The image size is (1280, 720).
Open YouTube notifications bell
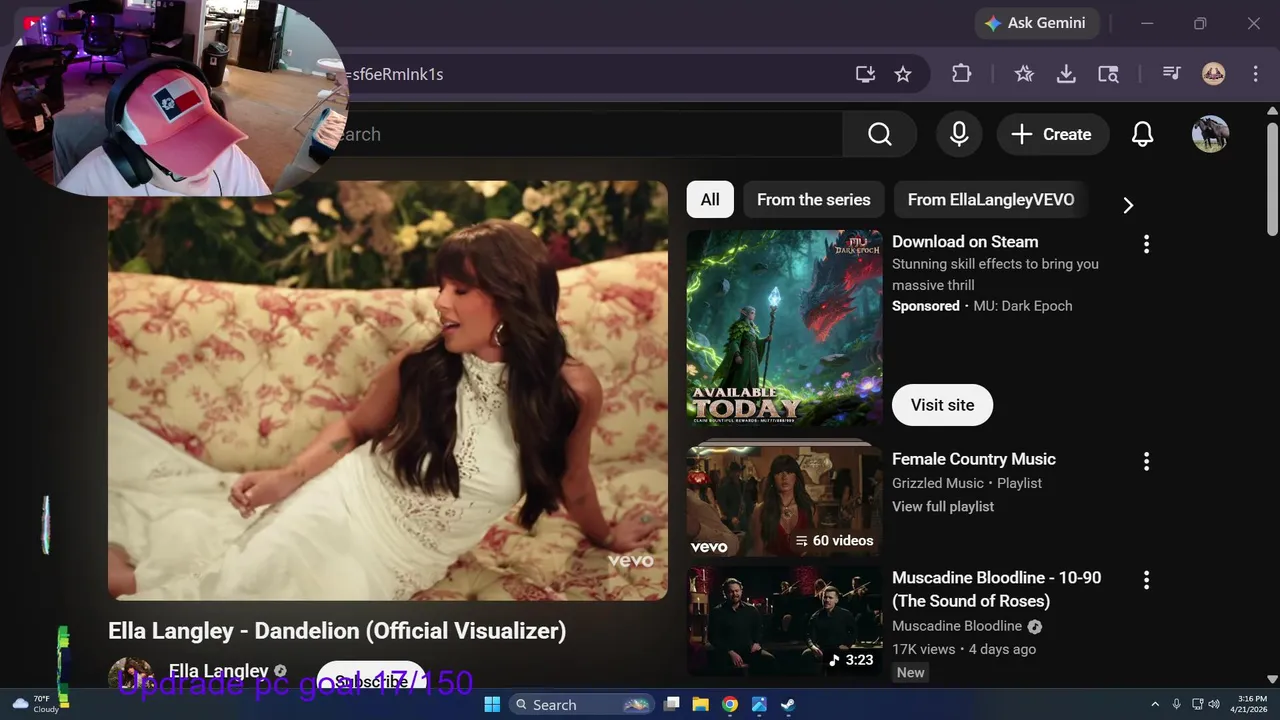1143,134
